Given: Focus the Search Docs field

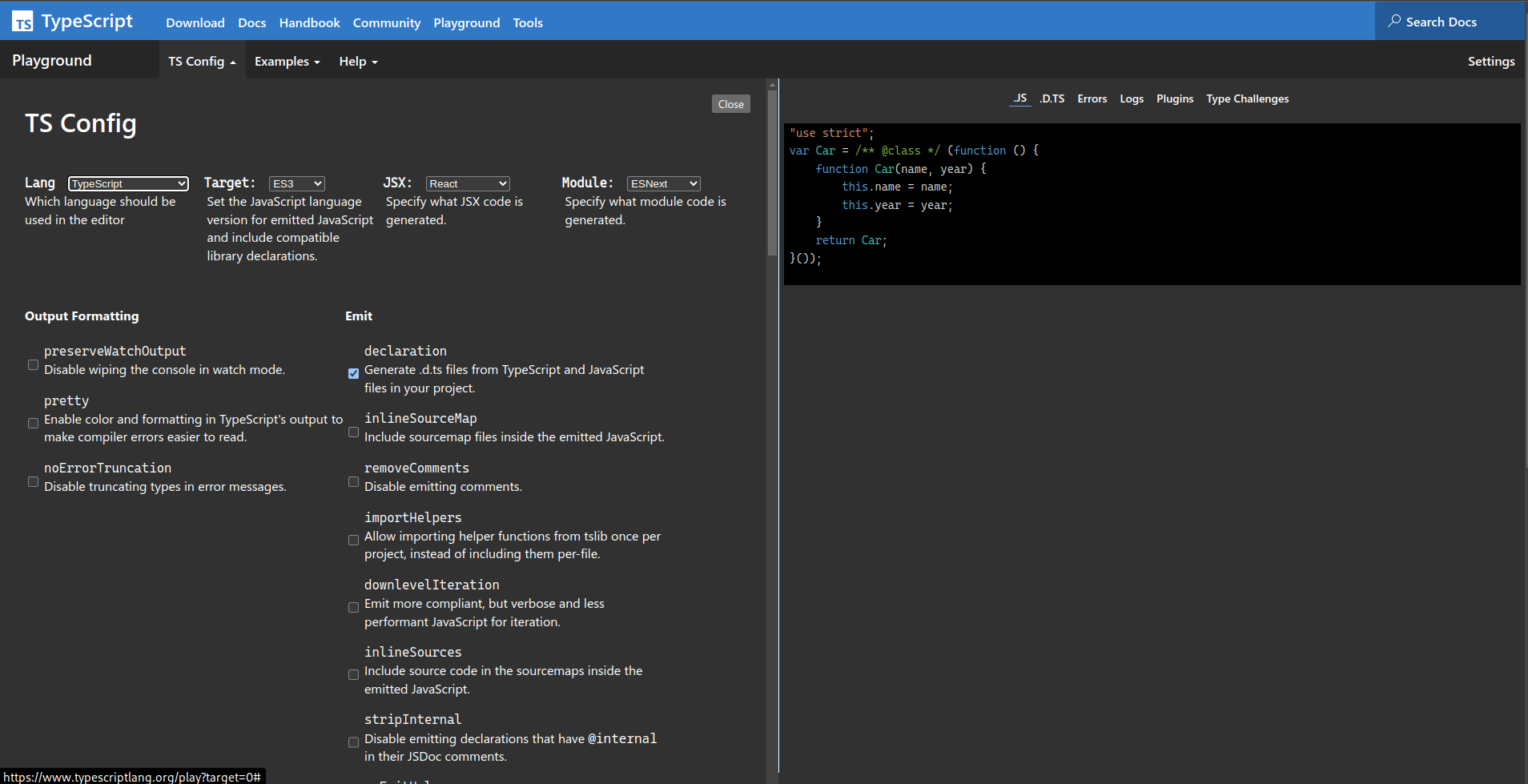Looking at the screenshot, I should [x=1450, y=21].
